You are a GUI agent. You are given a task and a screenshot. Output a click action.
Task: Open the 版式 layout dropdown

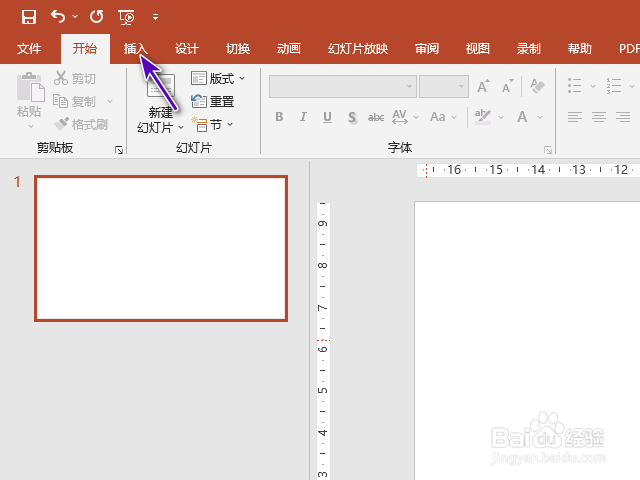218,78
